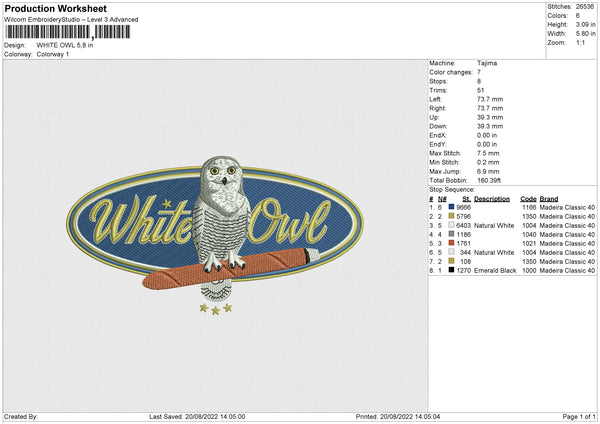Click thread code 1000 in stop row 8
Viewport: 600px width, 424px height.
[529, 271]
